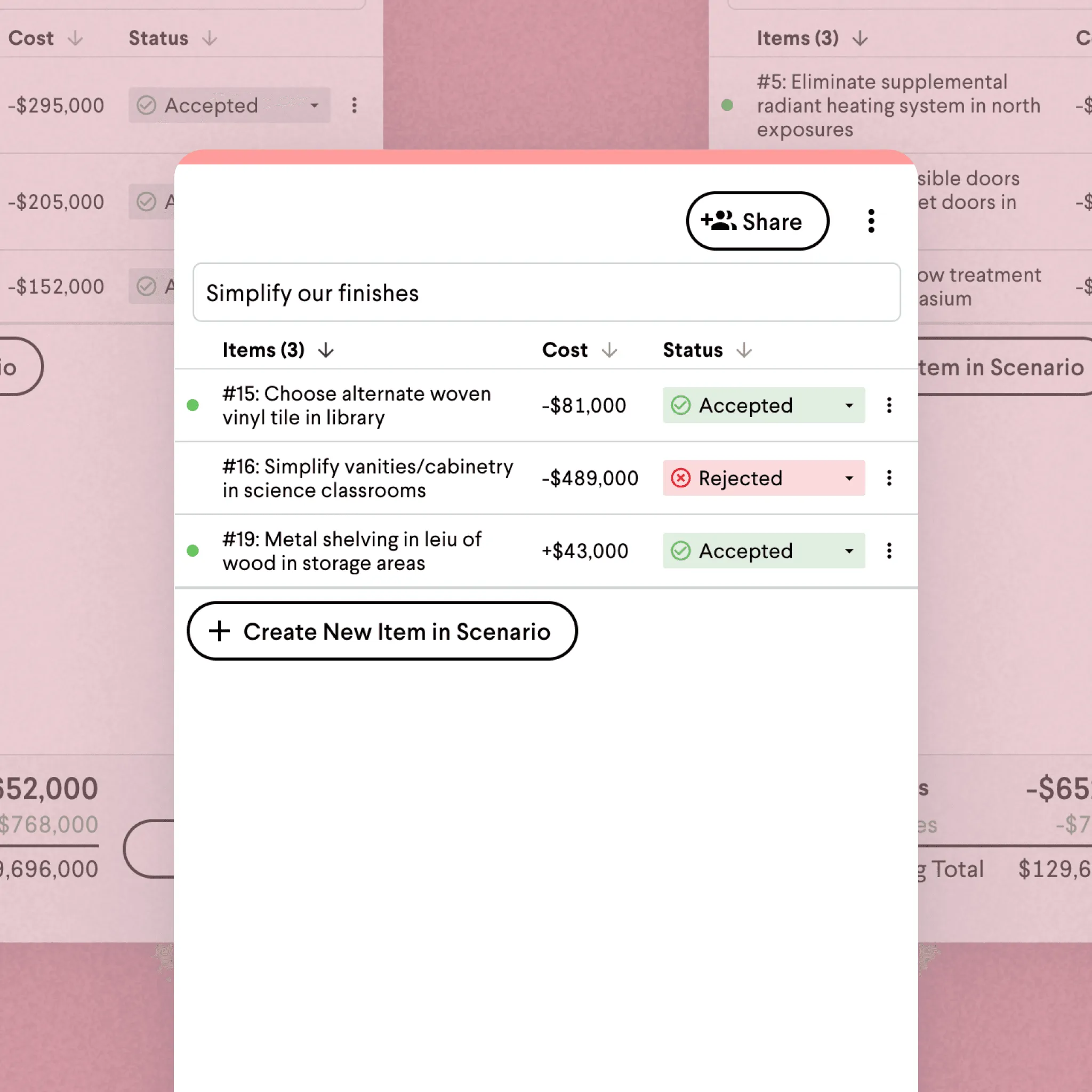Screen dimensions: 1092x1092
Task: Click the scenario name field Simplify our finishes
Action: pyautogui.click(x=546, y=293)
